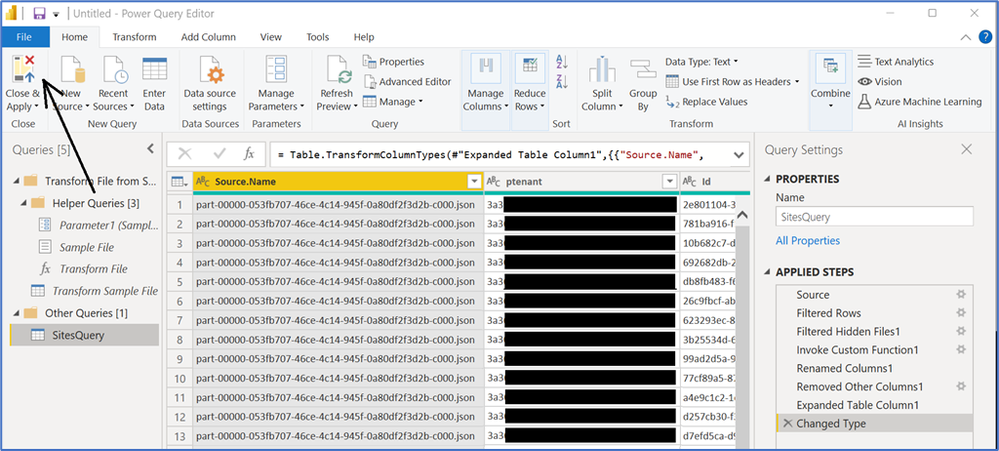Open the ptenant column filter dropdown
The image size is (999, 451).
[669, 182]
